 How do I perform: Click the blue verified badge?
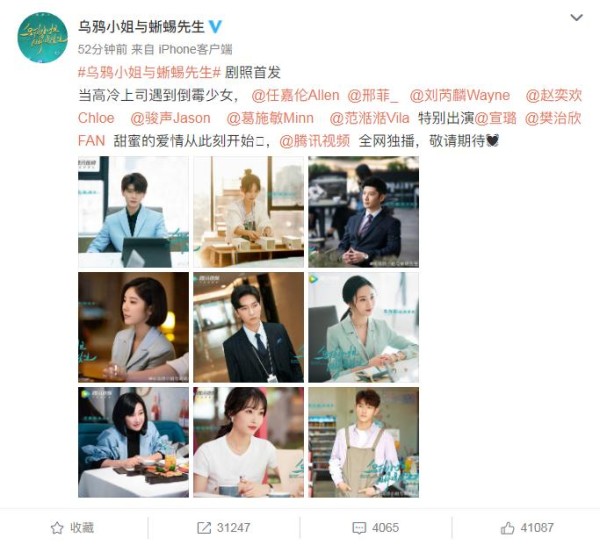coord(215,27)
